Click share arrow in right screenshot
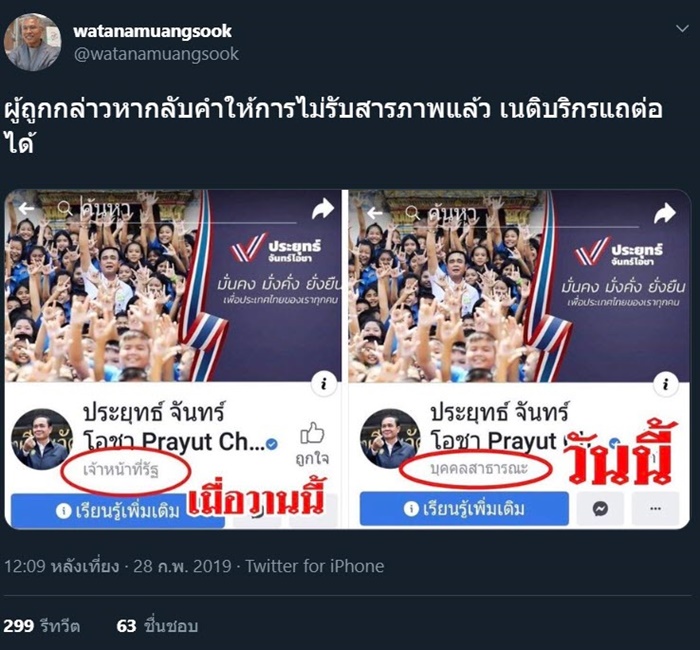The height and width of the screenshot is (650, 700). pyautogui.click(x=665, y=213)
